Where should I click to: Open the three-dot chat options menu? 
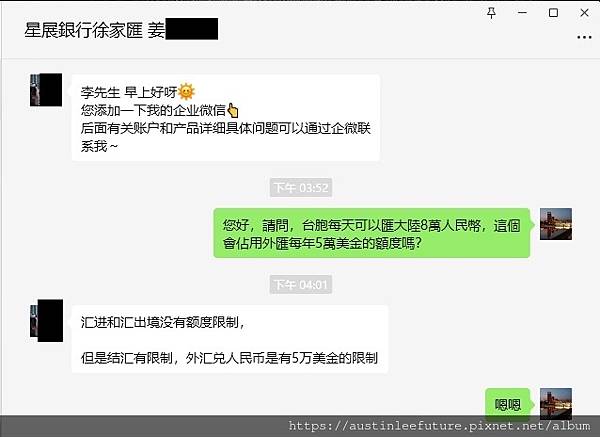pyautogui.click(x=584, y=37)
